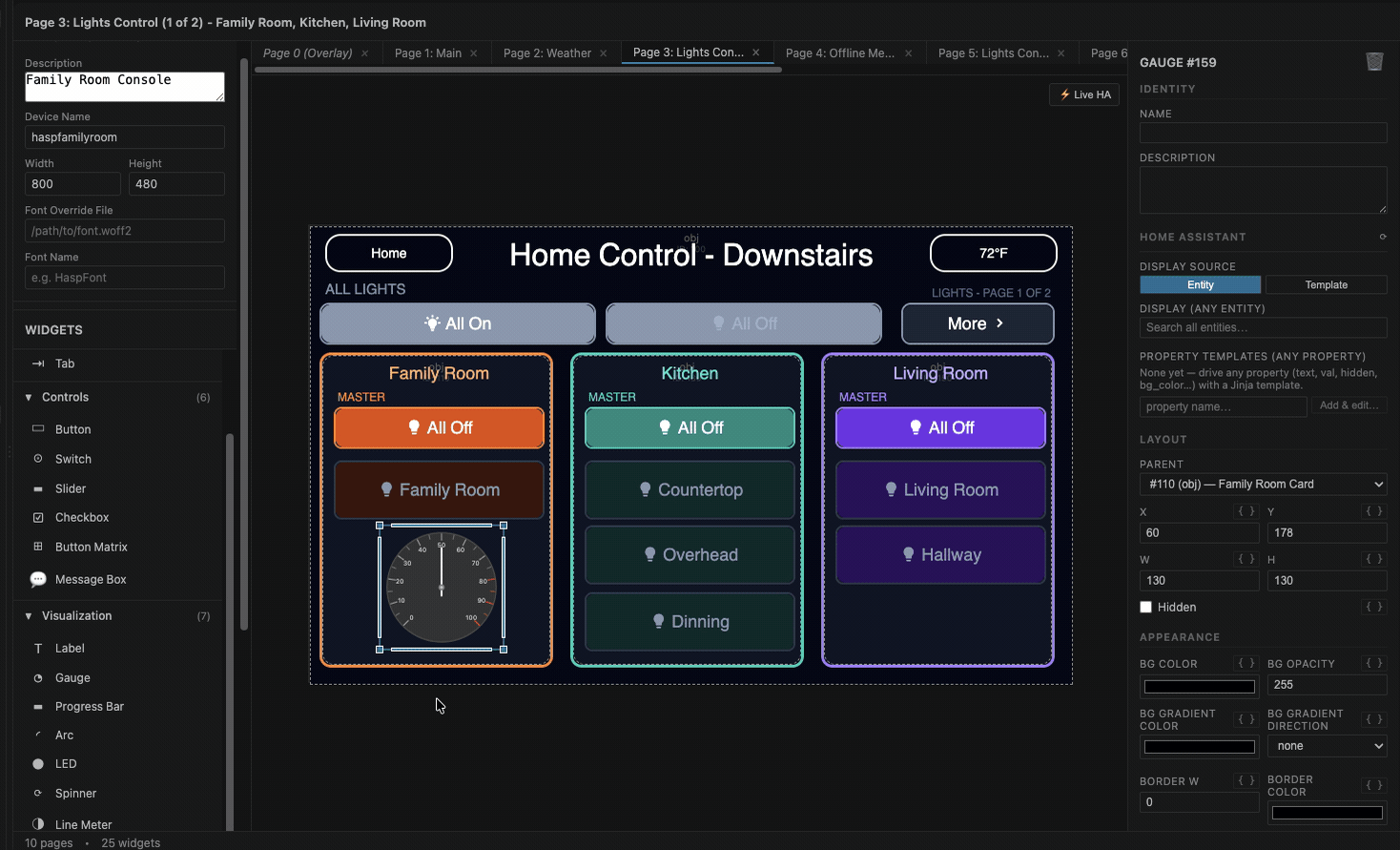Switch to Page 5: Lights Con... tab
The width and height of the screenshot is (1400, 850).
994,53
